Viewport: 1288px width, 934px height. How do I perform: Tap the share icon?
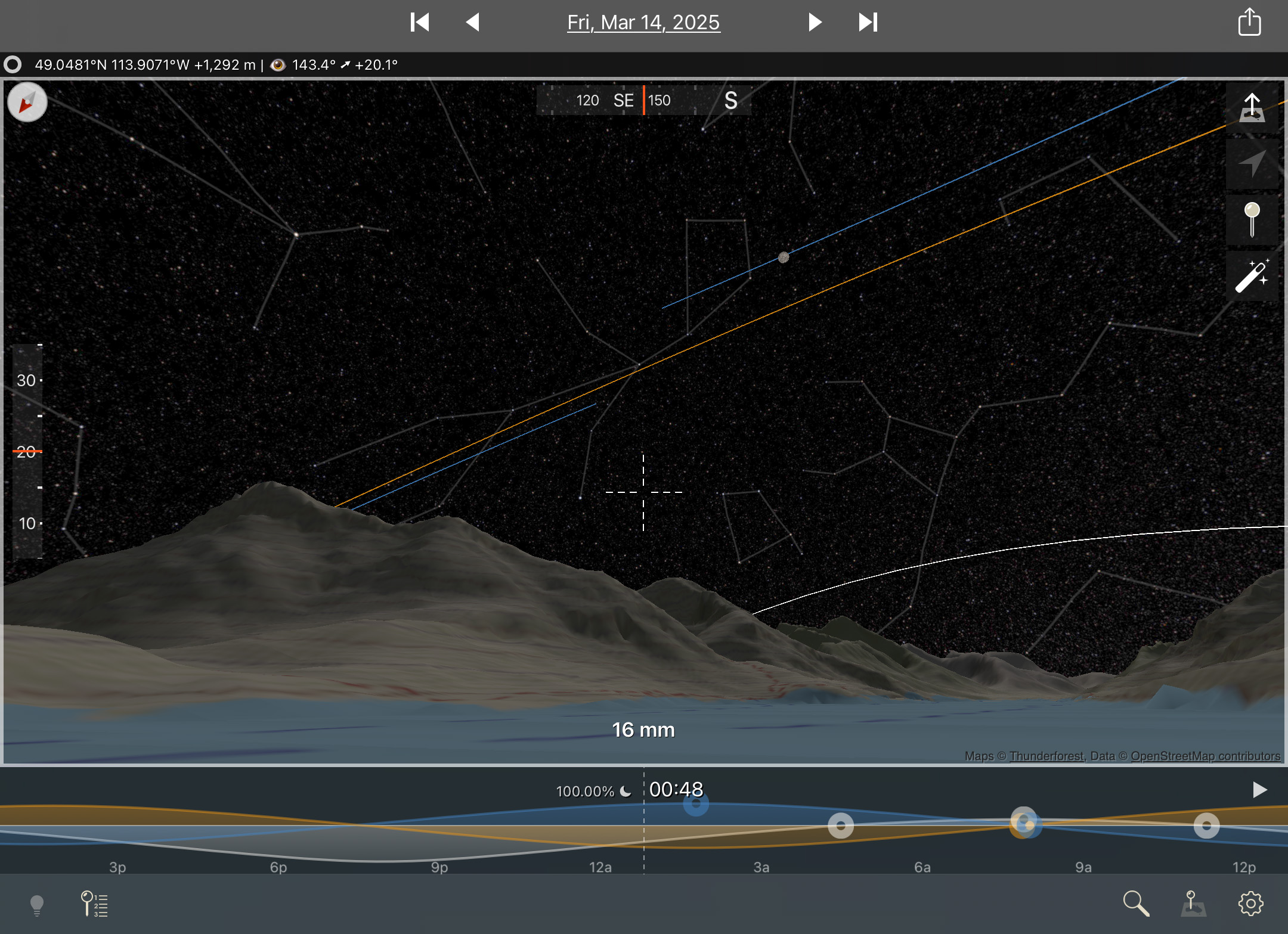coord(1249,23)
